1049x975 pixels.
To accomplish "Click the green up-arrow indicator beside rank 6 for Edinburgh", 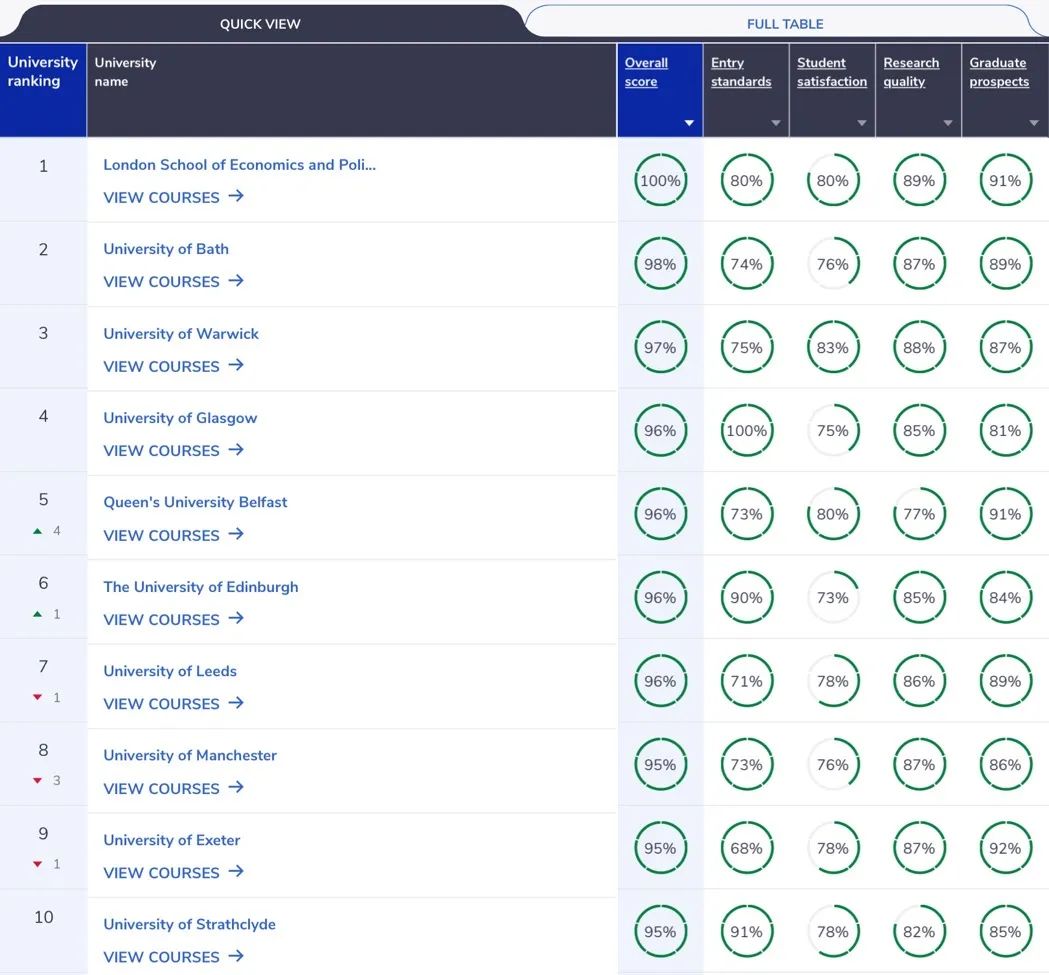I will click(x=37, y=614).
